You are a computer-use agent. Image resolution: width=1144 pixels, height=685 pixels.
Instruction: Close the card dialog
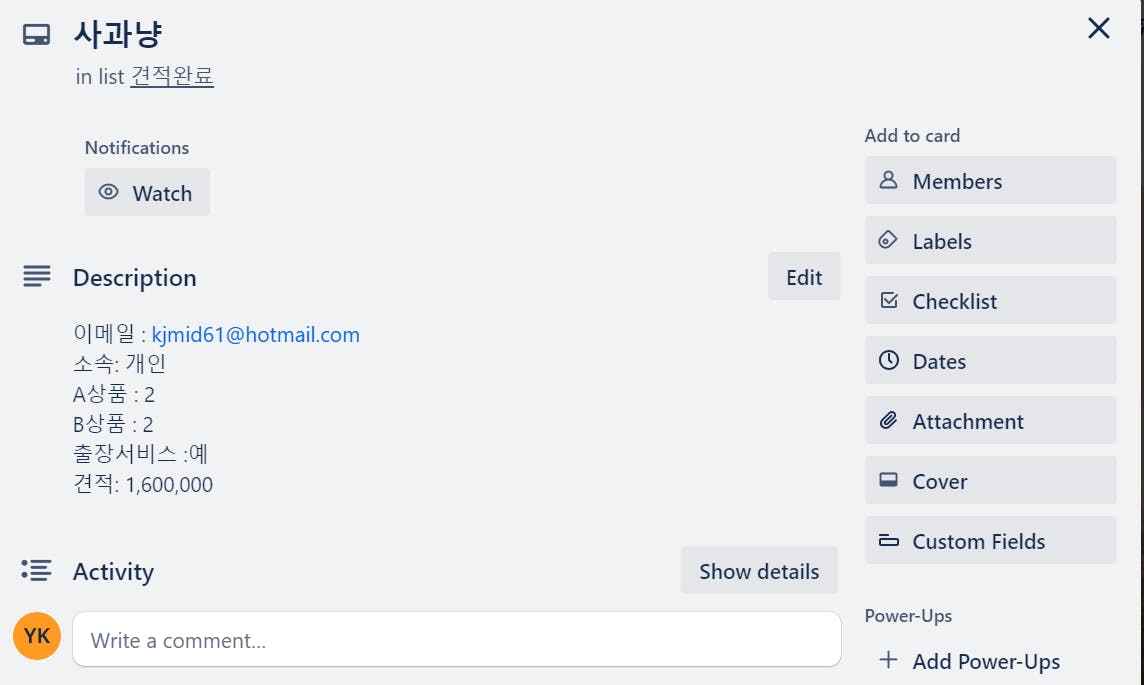[x=1099, y=29]
